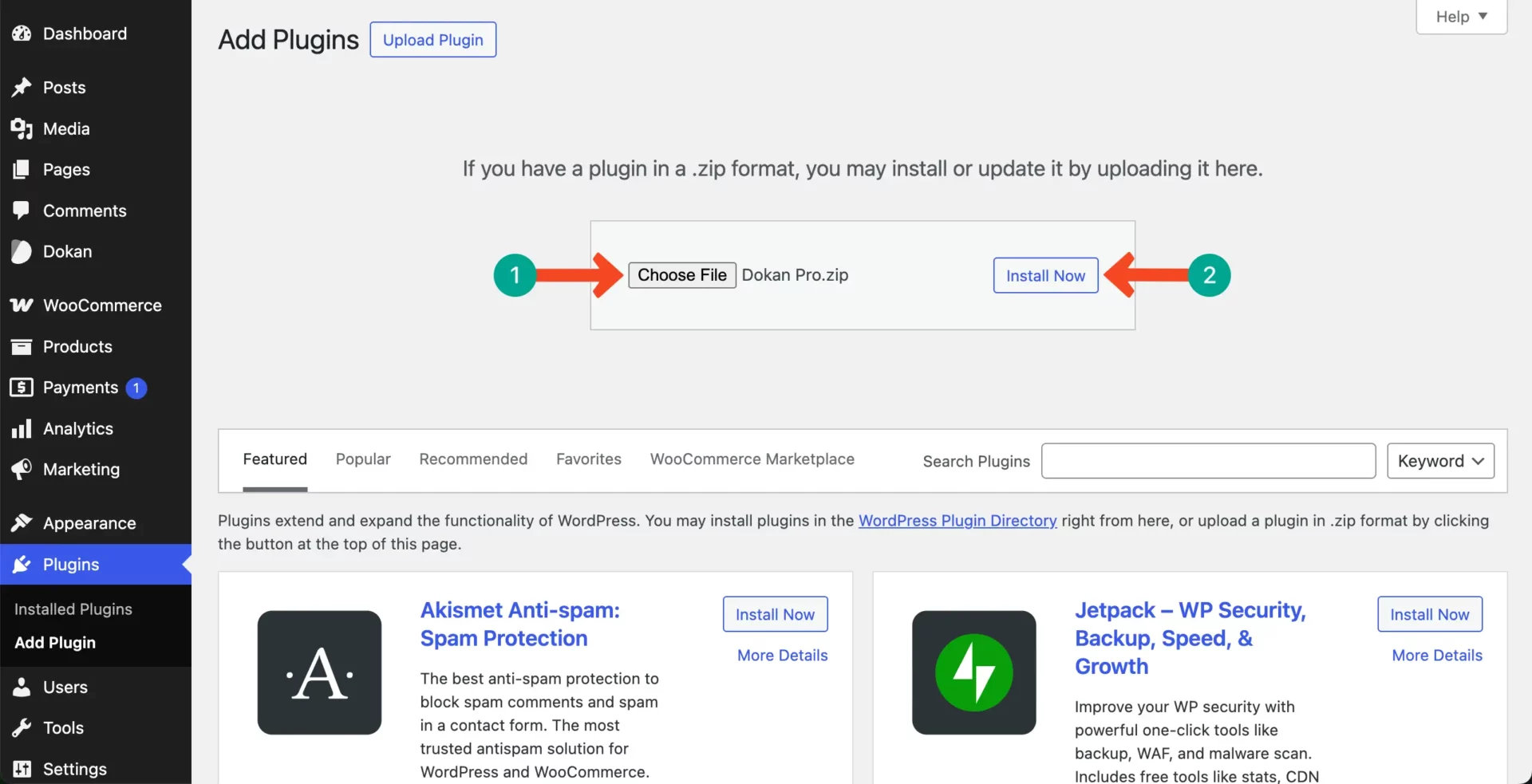Click the Products archive box icon
This screenshot has height=784, width=1532.
click(22, 347)
